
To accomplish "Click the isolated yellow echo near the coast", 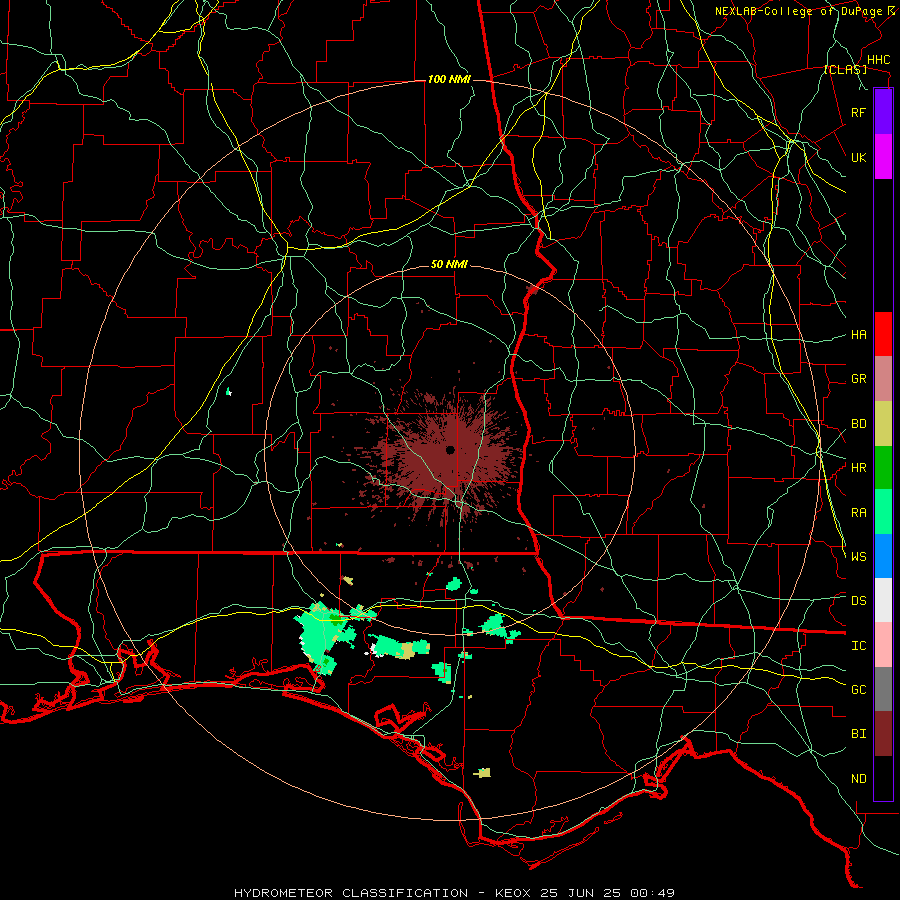I will pos(484,773).
